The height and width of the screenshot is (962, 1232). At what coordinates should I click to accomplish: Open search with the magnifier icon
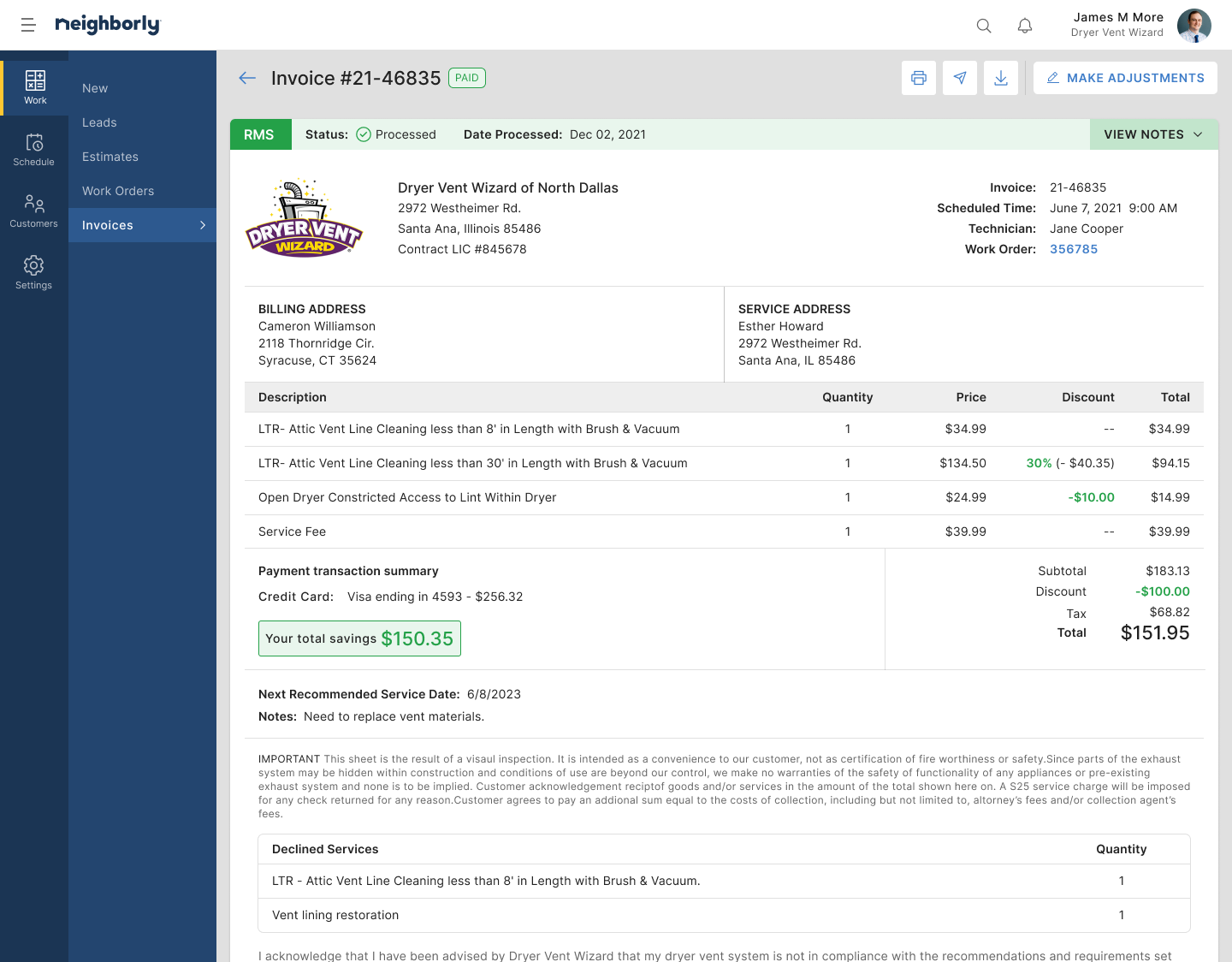(984, 26)
